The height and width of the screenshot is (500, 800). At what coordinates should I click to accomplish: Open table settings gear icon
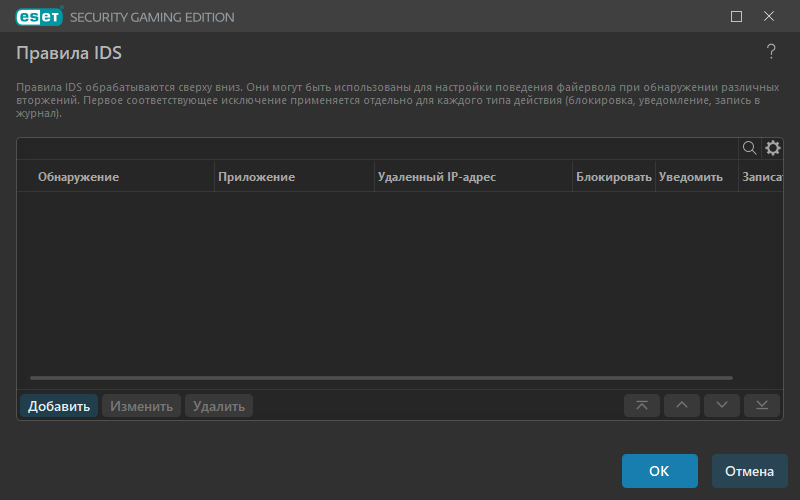tap(772, 148)
